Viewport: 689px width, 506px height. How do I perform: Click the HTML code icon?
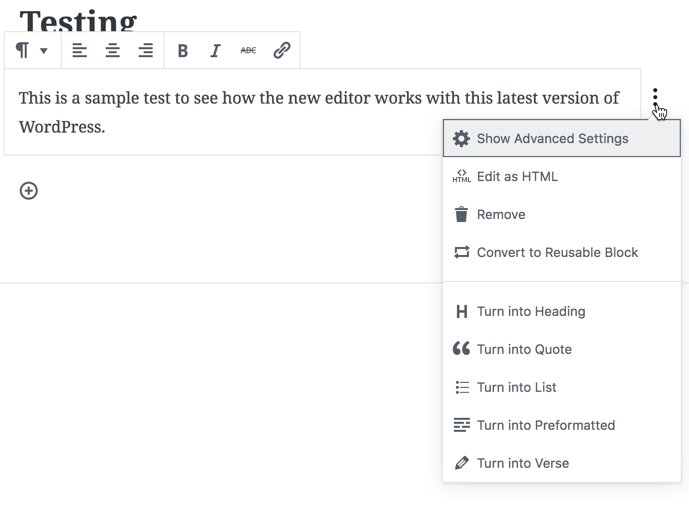pyautogui.click(x=461, y=176)
